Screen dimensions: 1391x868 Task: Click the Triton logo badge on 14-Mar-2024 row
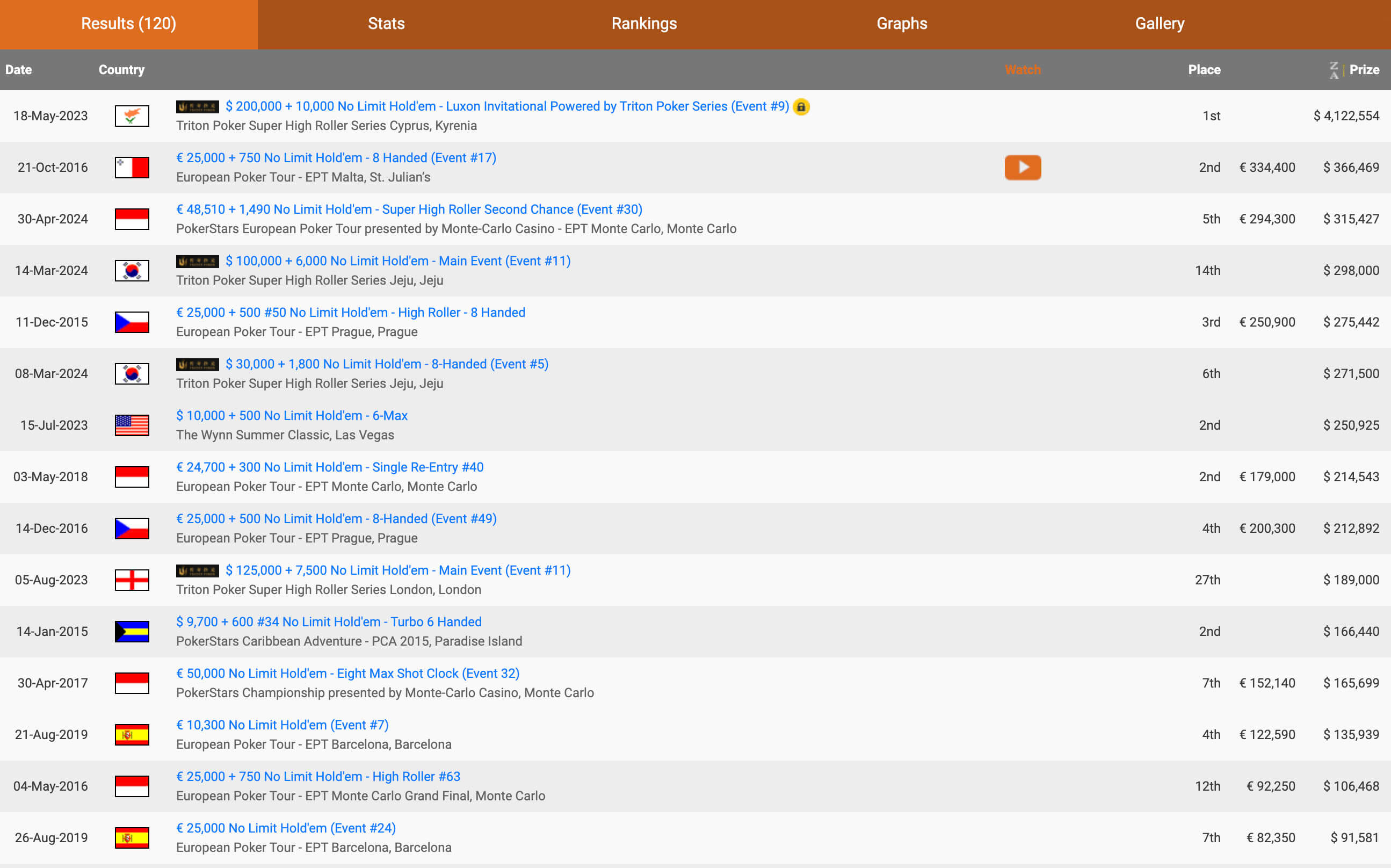(198, 262)
